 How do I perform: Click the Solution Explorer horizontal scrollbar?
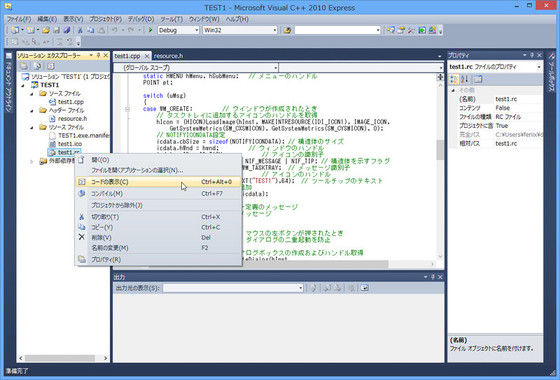(59, 358)
